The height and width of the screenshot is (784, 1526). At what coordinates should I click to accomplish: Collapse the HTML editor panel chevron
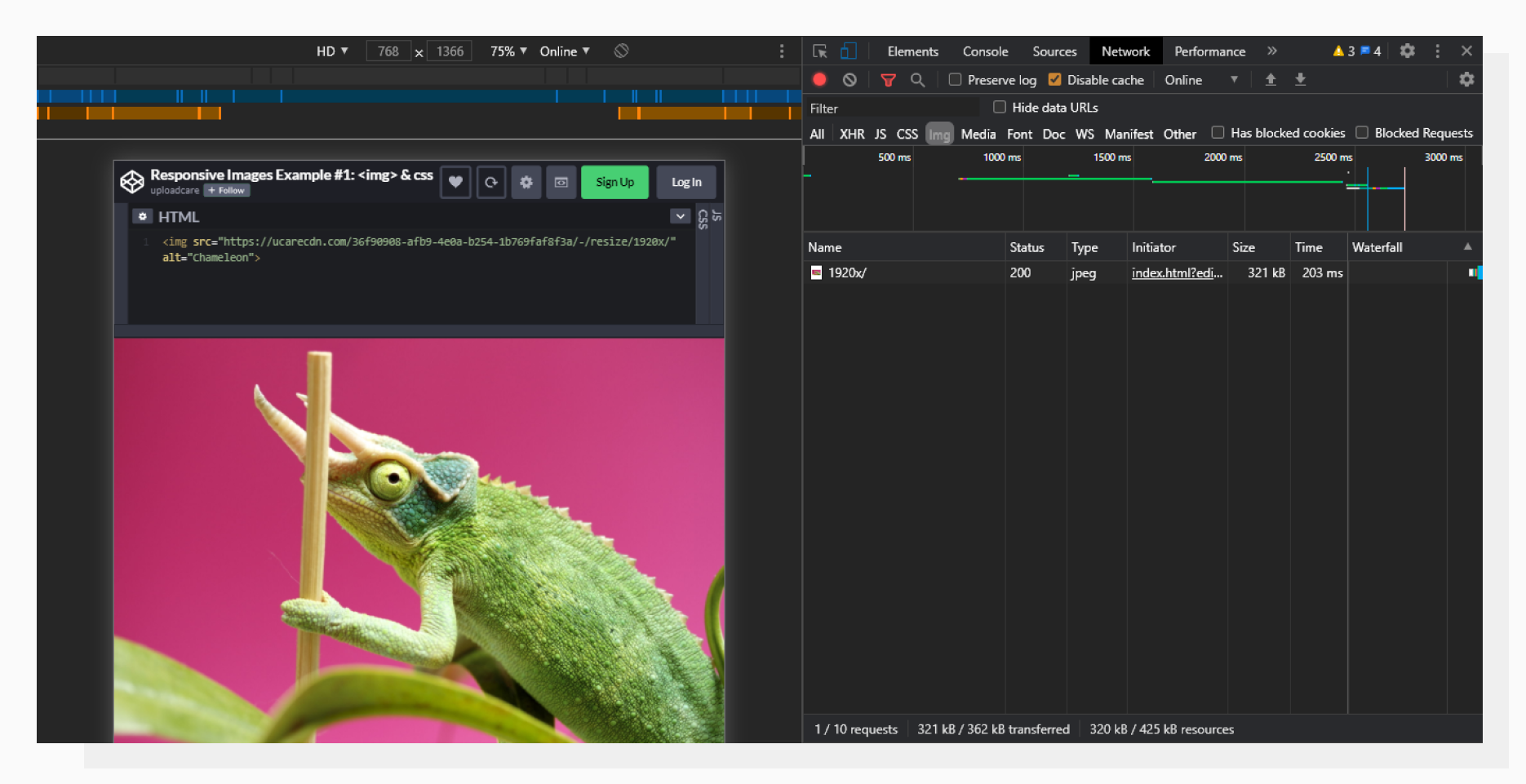pos(680,215)
